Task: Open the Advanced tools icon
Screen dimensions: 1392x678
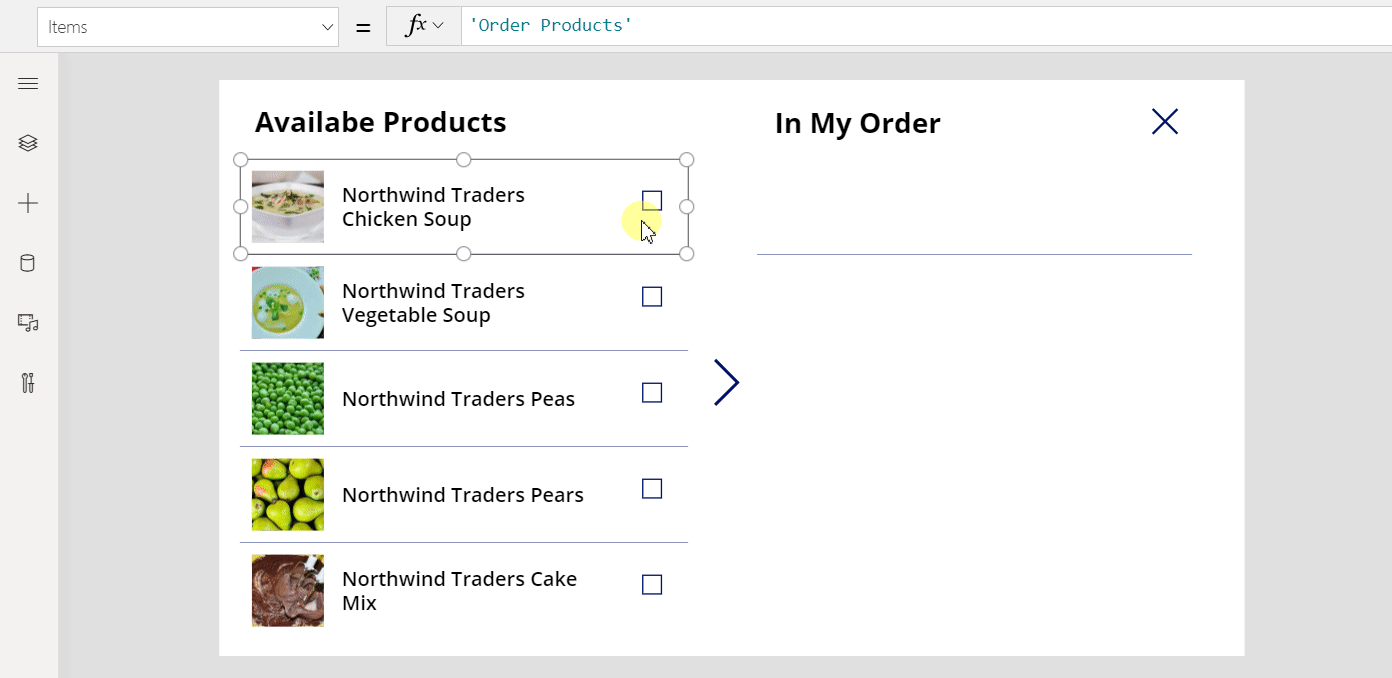Action: pyautogui.click(x=28, y=382)
